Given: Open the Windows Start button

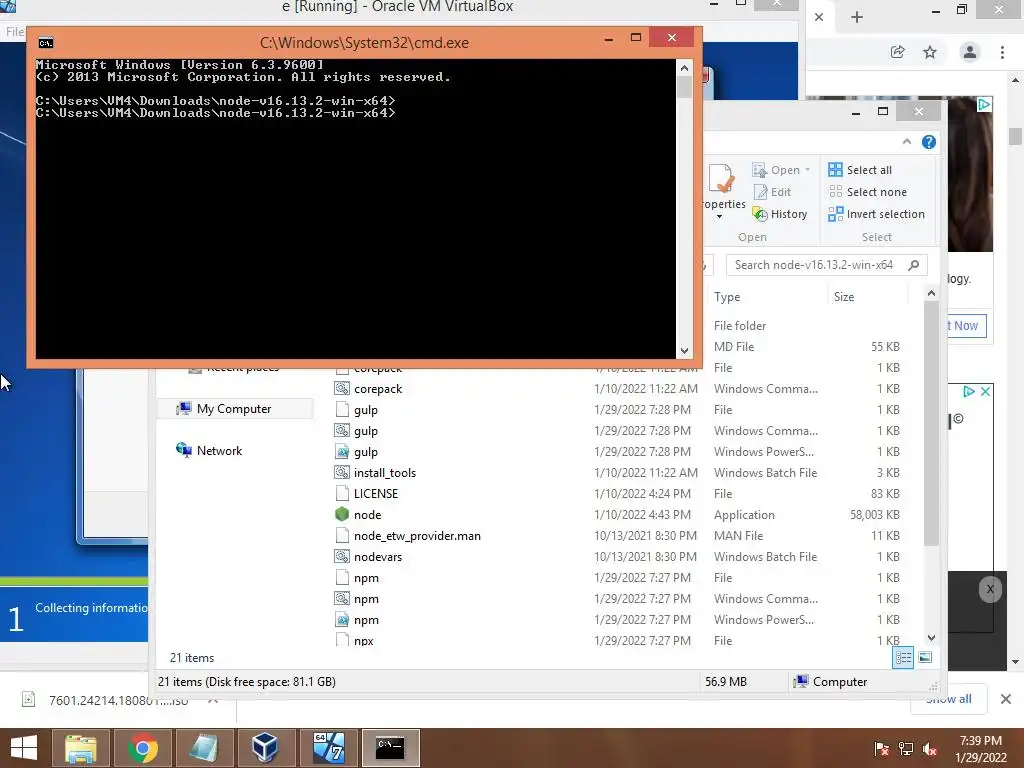Looking at the screenshot, I should tap(24, 748).
